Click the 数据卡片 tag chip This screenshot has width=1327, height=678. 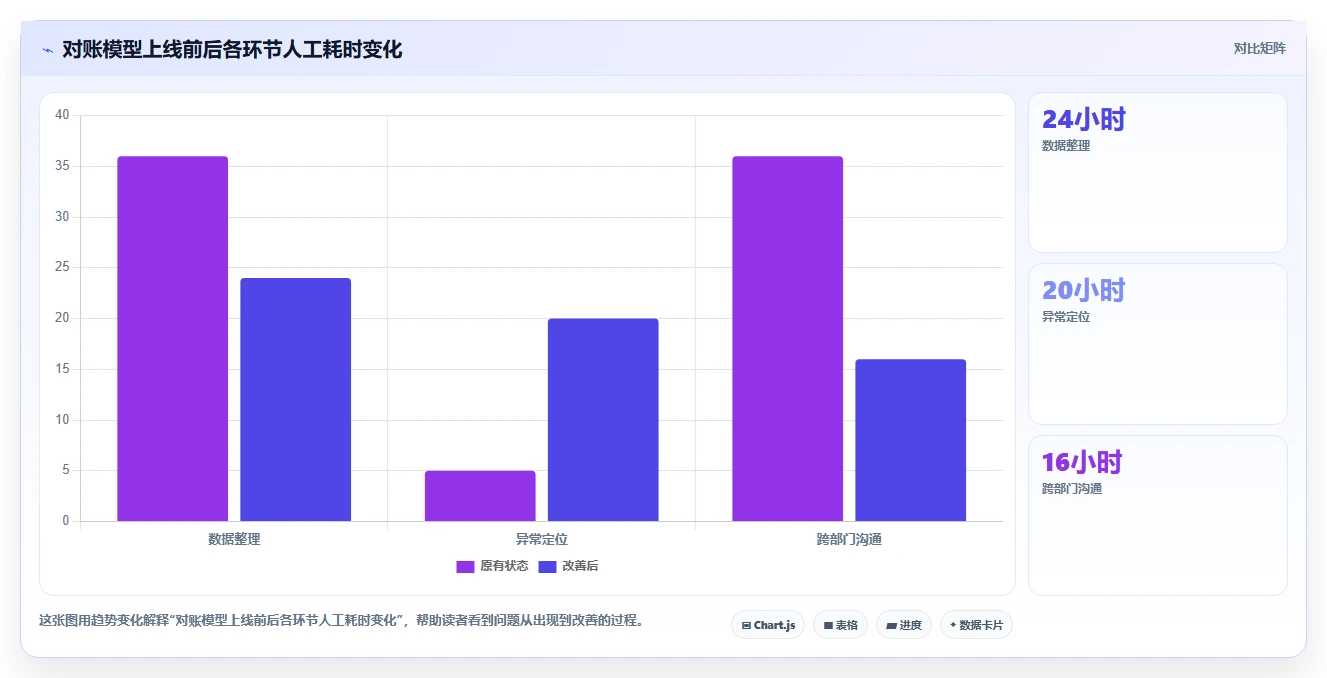click(977, 625)
